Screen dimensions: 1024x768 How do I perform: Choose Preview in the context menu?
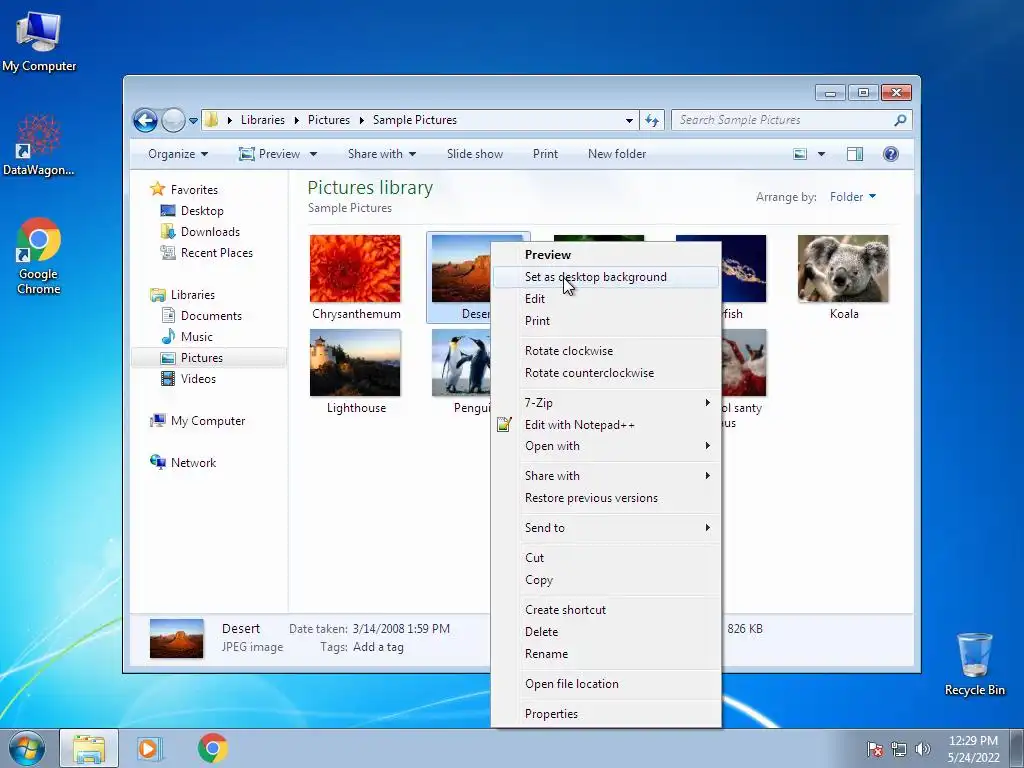click(x=606, y=255)
